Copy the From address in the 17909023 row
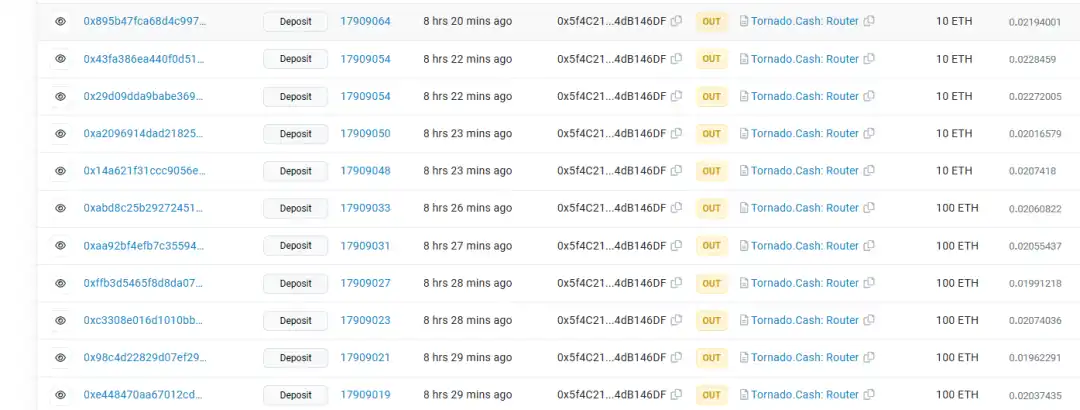This screenshot has width=1080, height=410. click(676, 320)
